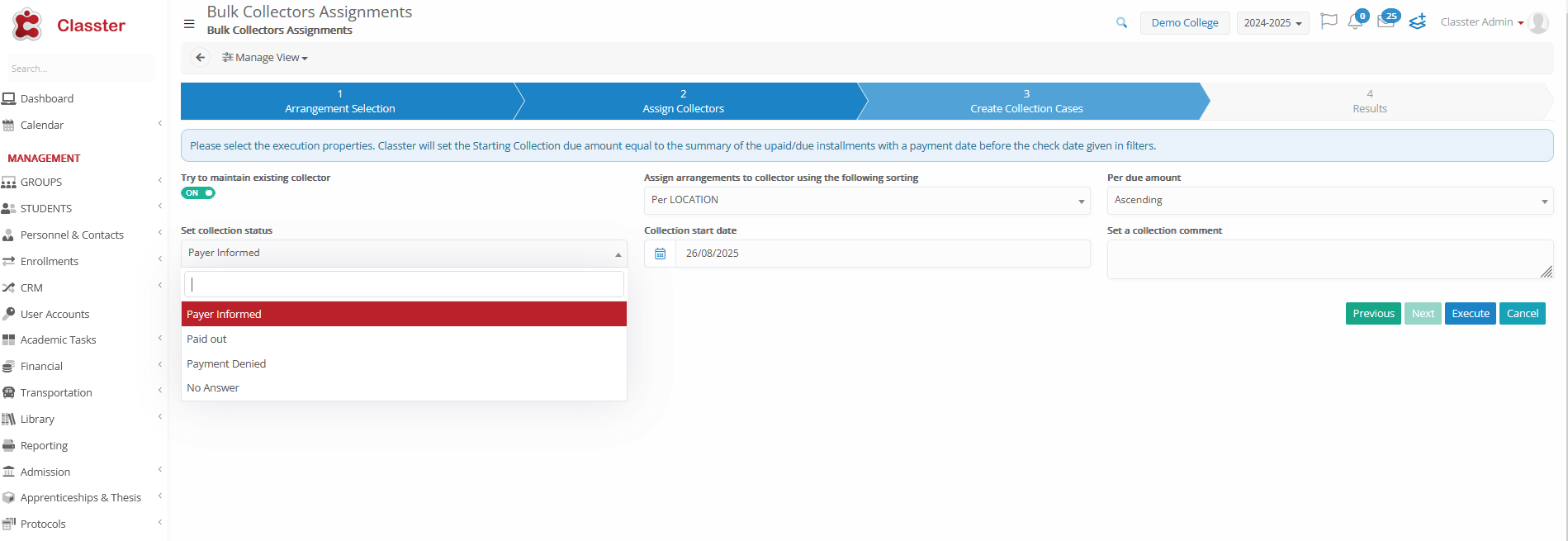Screen dimensions: 1568x541
Task: Click the Classter logo
Action: tap(69, 26)
